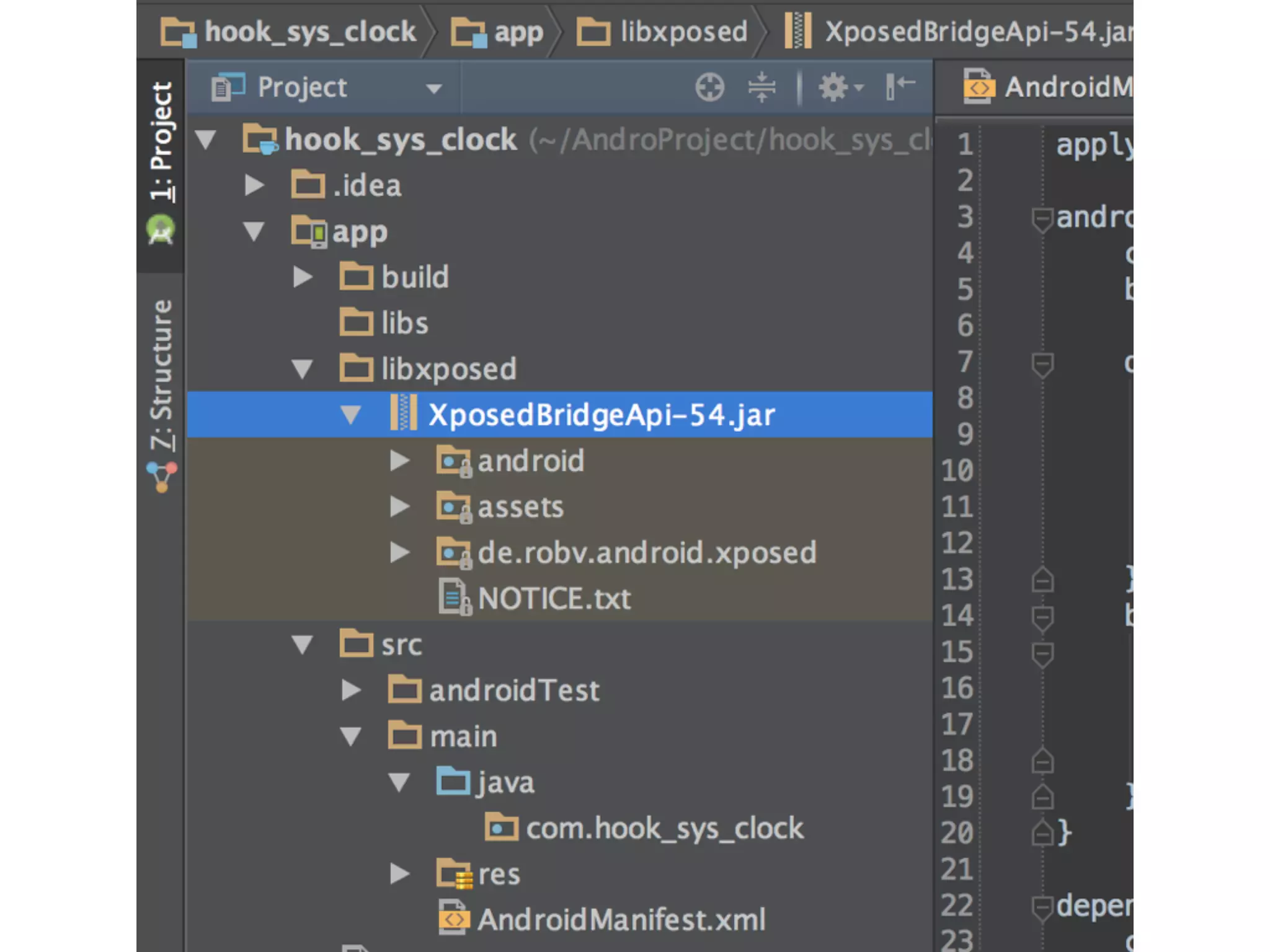Click the app breadcrumb item
1270x952 pixels.
(x=497, y=32)
